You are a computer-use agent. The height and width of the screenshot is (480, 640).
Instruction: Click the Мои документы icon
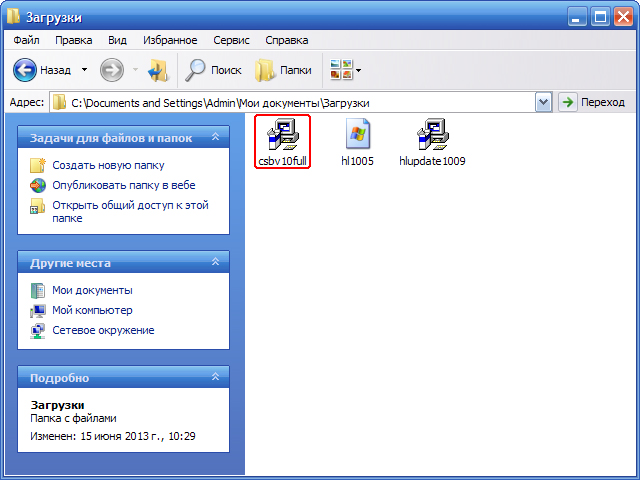pyautogui.click(x=38, y=290)
